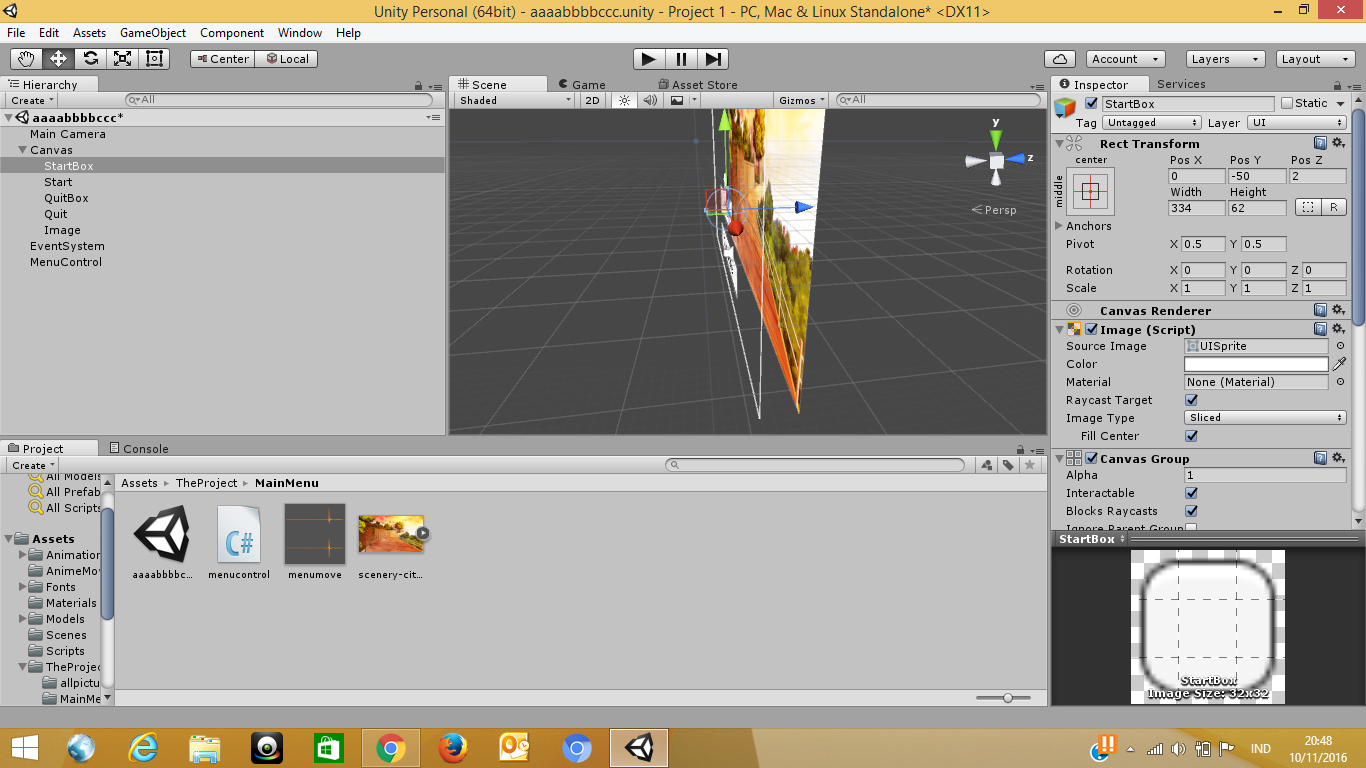
Task: Open the Layer dropdown UI
Action: coord(1297,123)
